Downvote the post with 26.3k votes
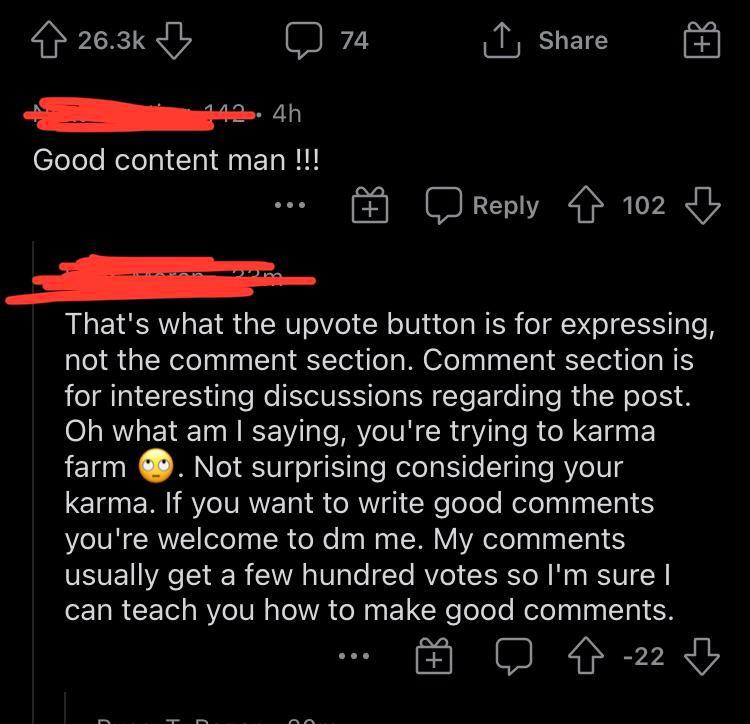 pos(174,40)
